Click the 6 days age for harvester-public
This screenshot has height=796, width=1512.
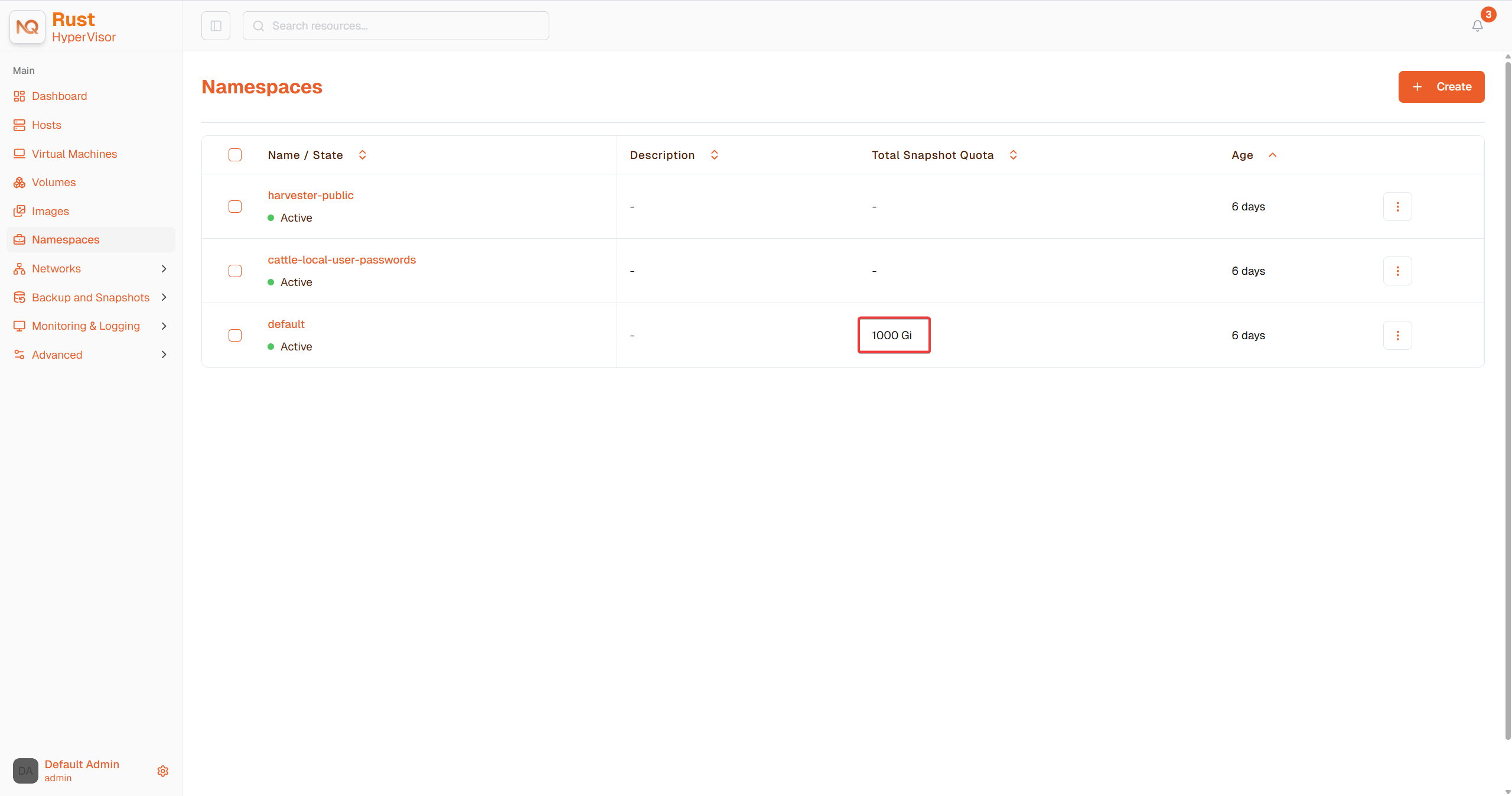tap(1248, 207)
